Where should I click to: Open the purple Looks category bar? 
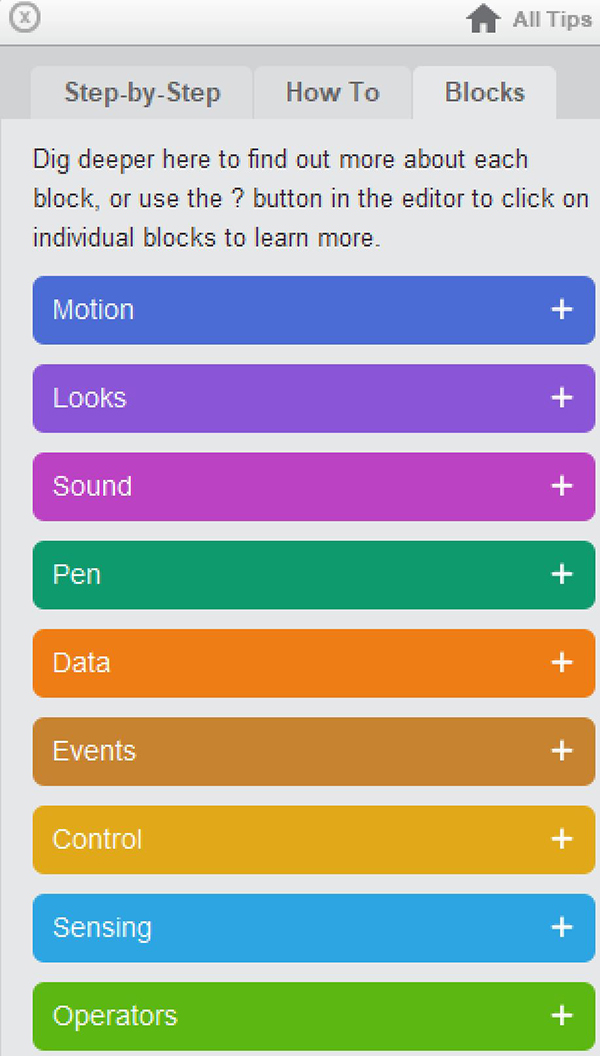314,398
